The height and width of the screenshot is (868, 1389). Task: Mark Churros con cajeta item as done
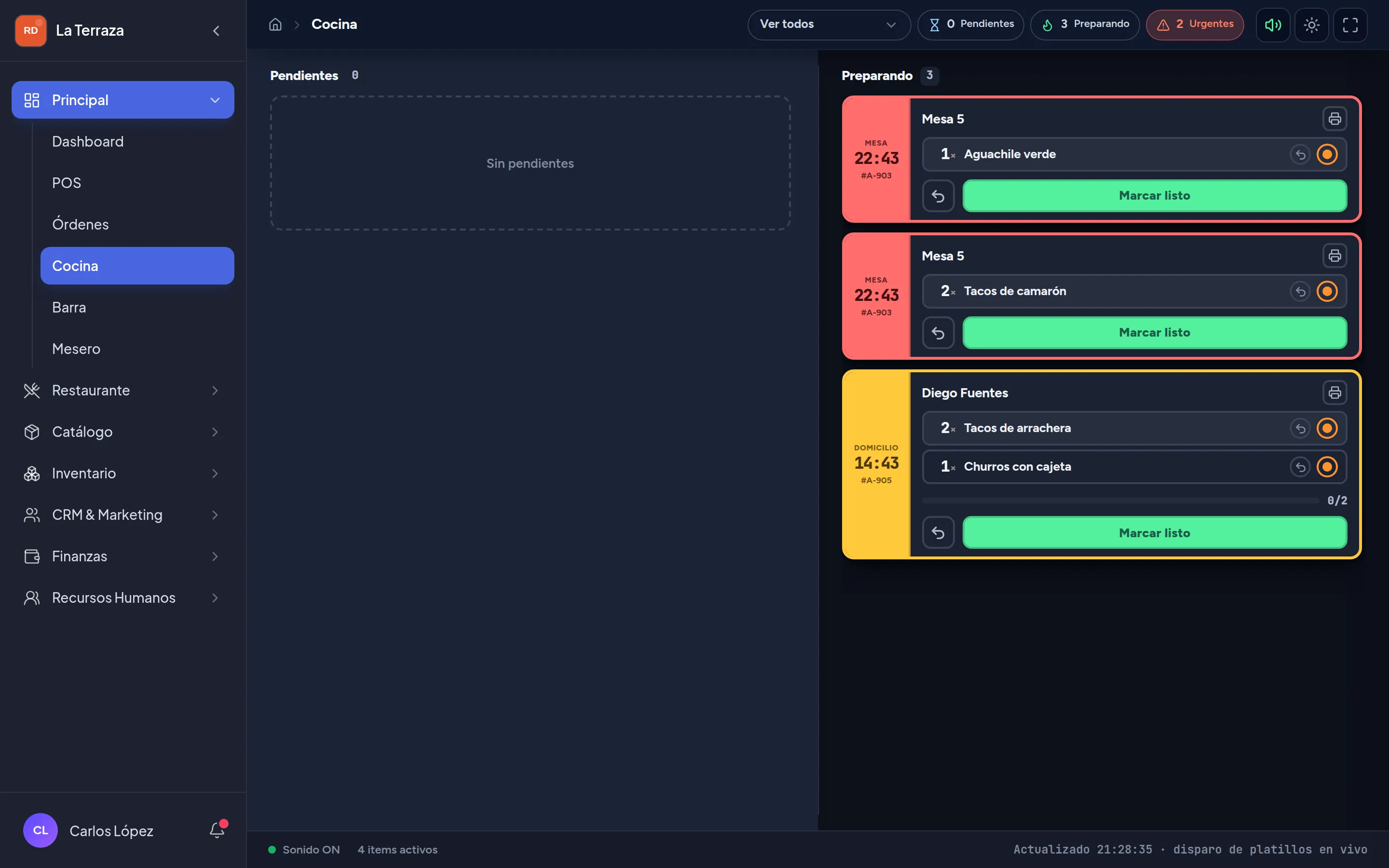click(1327, 467)
